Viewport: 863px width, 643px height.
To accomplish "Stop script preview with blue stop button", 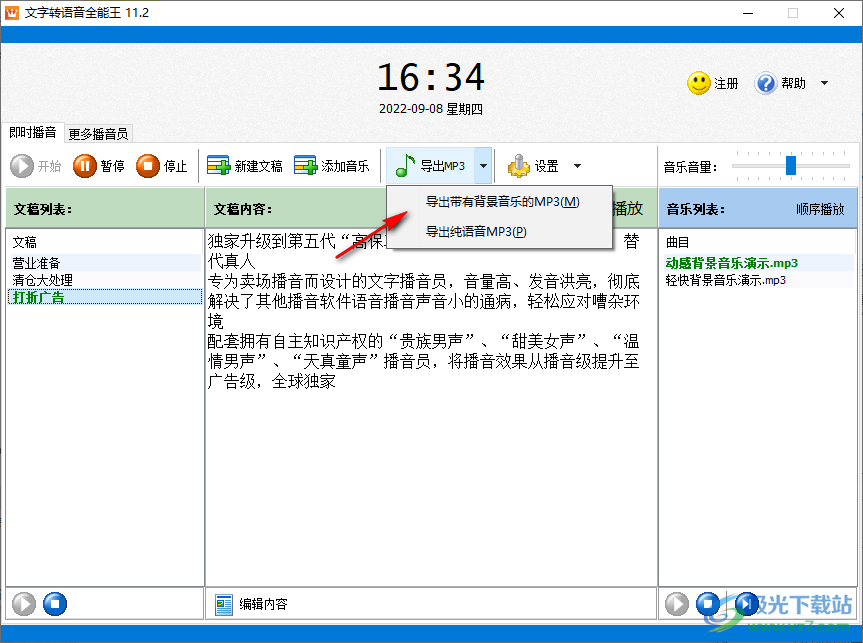I will coord(55,604).
